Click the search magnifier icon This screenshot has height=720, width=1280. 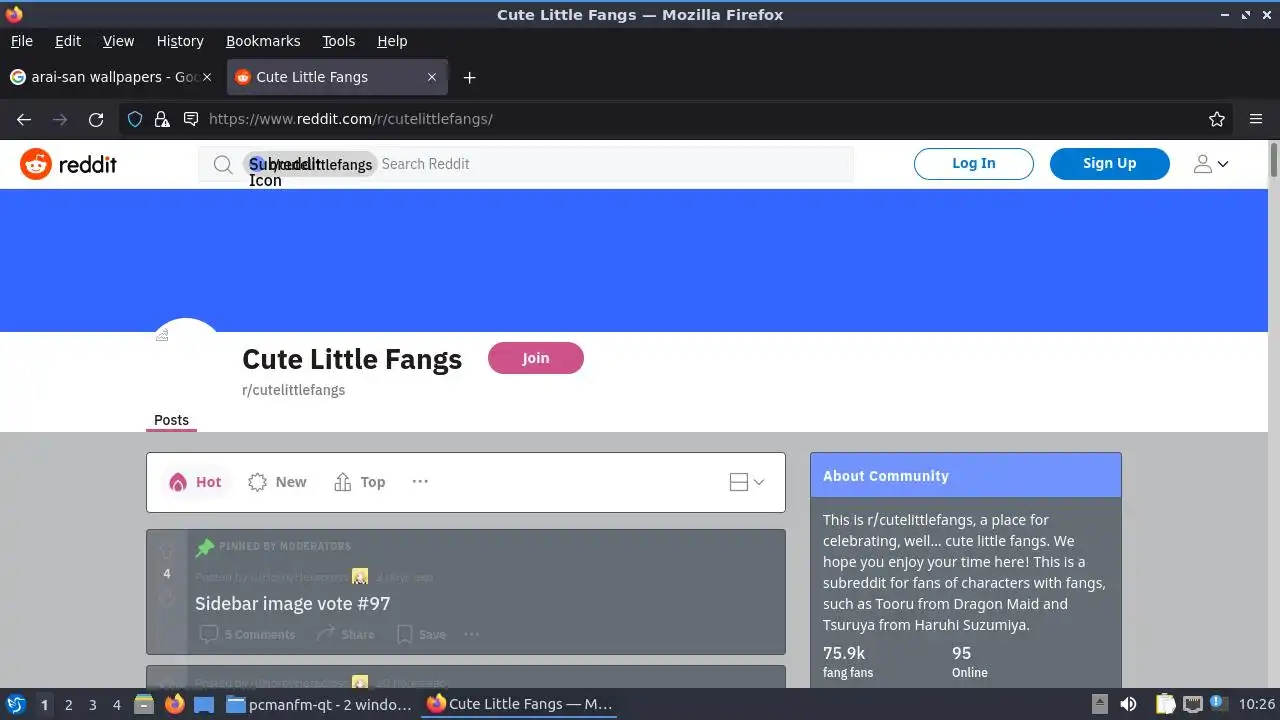pos(223,164)
